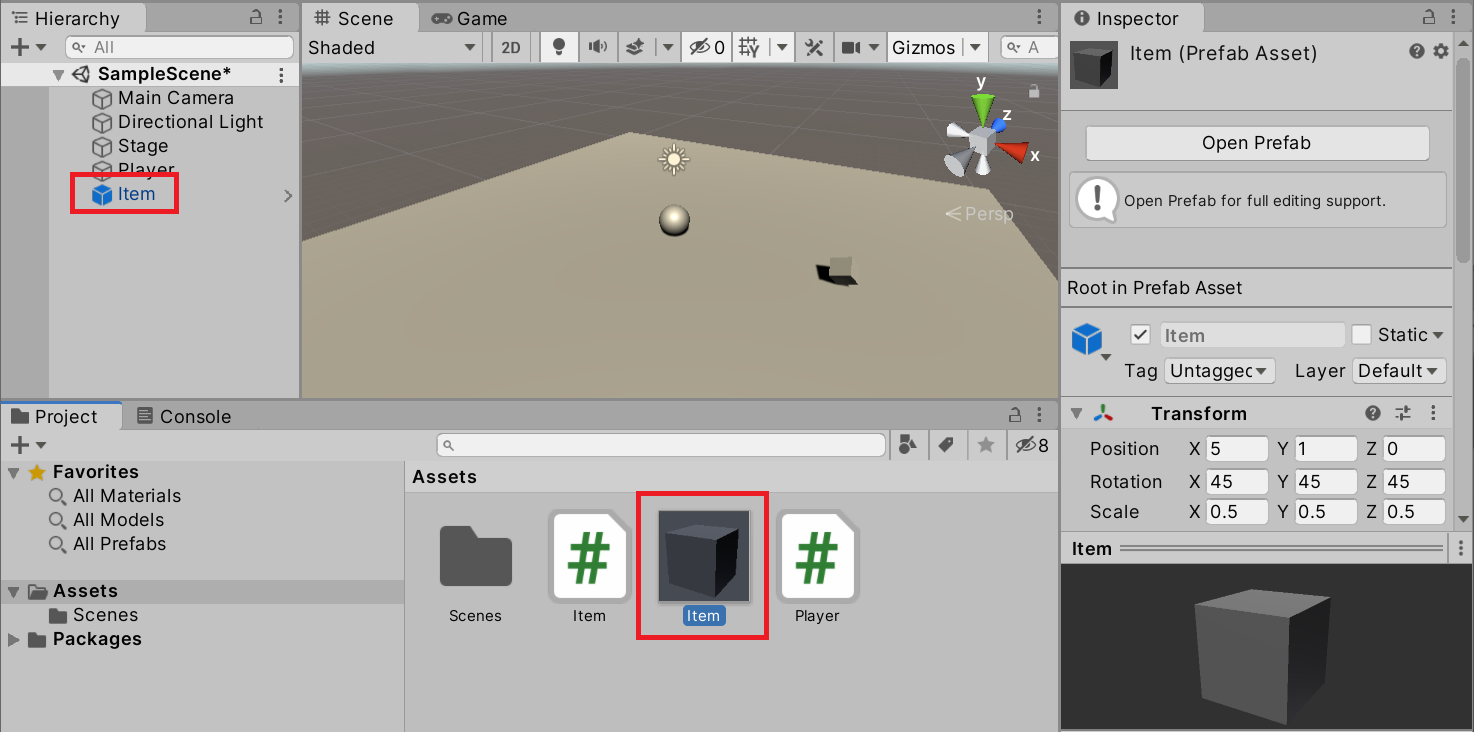Screen dimensions: 1474x732
Task: Mute scene audio with the speaker icon
Action: (597, 47)
